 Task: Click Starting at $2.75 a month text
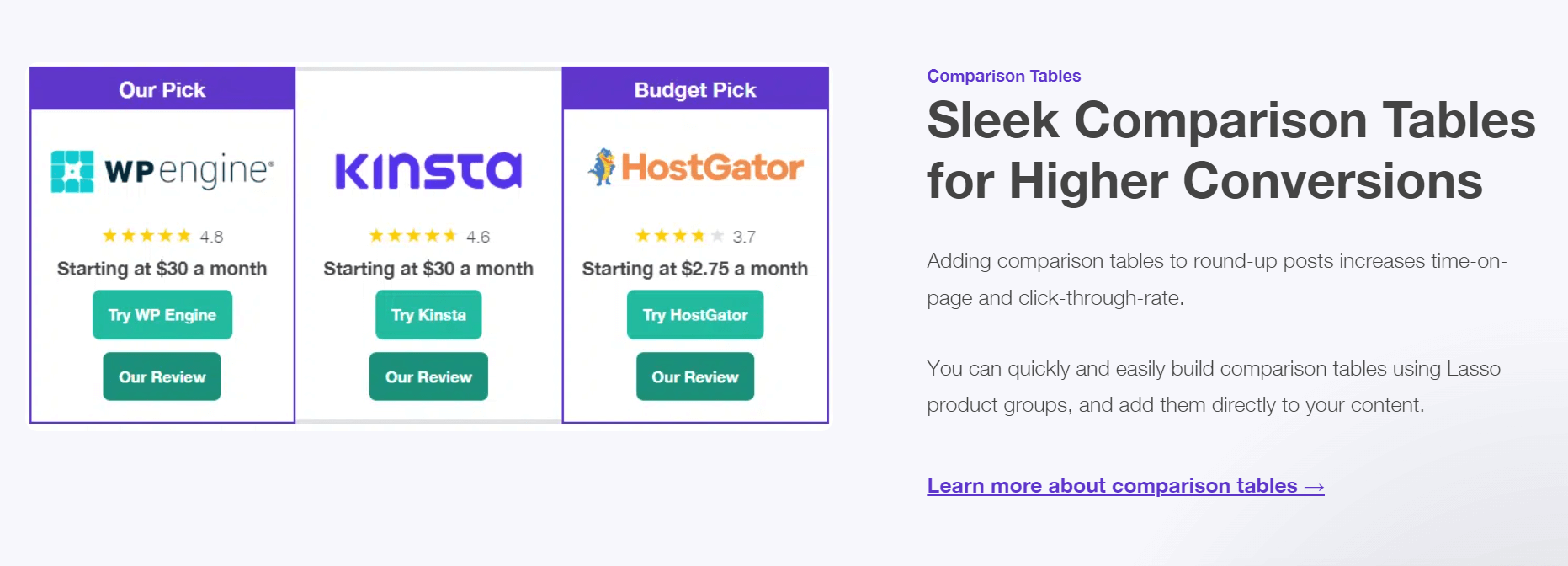695,269
